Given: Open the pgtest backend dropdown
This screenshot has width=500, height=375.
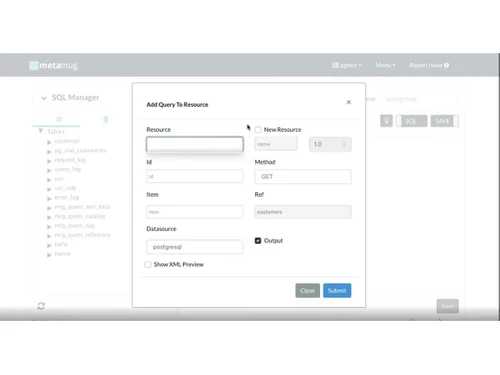Looking at the screenshot, I should [347, 65].
